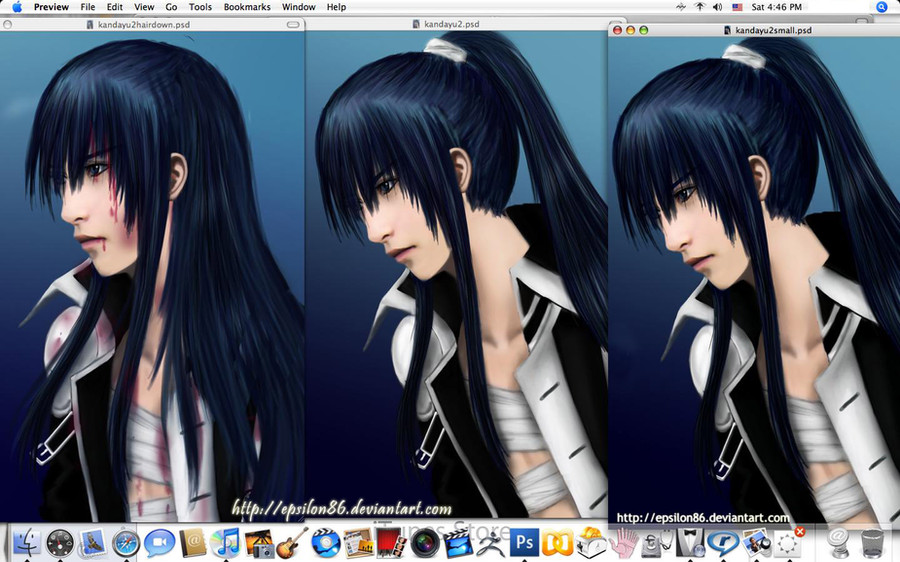Click the US flag input menu

pyautogui.click(x=737, y=7)
